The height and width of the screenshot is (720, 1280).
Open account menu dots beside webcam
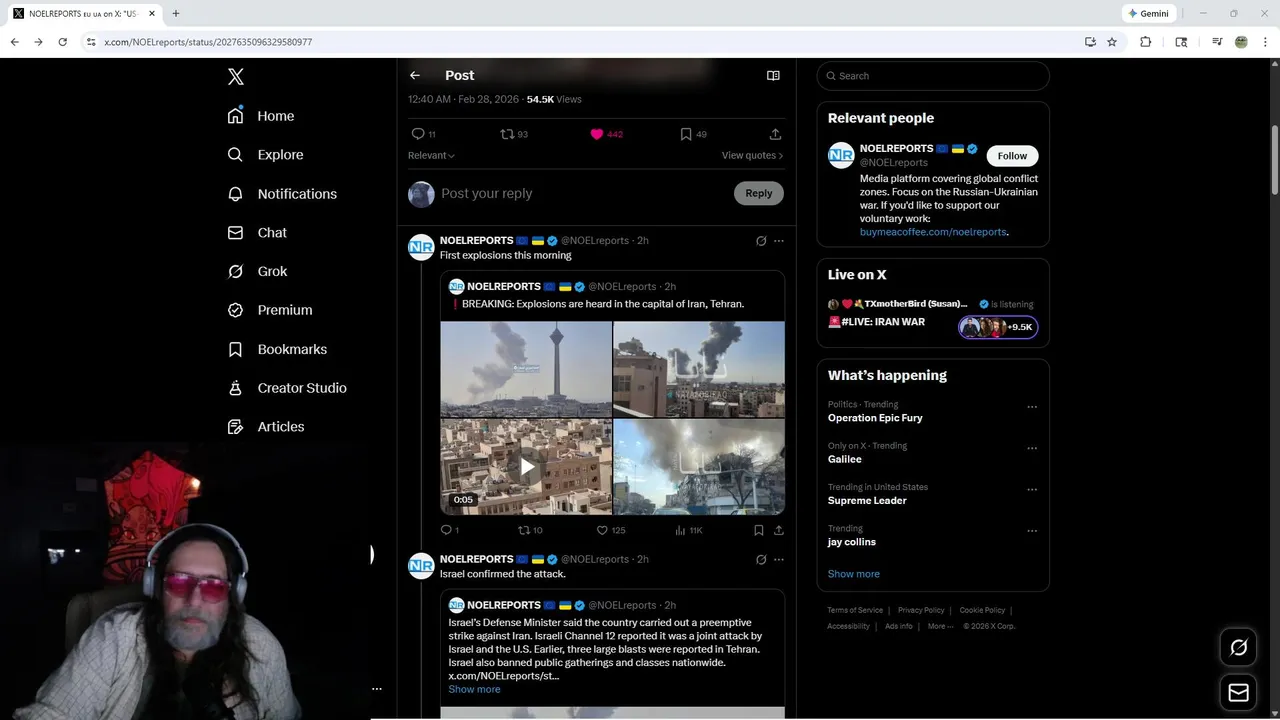(x=377, y=689)
